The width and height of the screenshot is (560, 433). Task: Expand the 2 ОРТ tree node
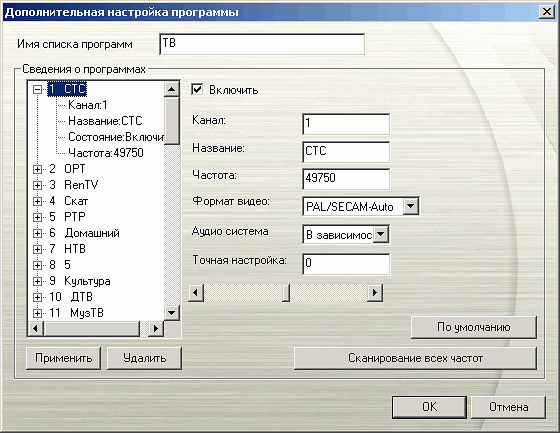pyautogui.click(x=38, y=169)
